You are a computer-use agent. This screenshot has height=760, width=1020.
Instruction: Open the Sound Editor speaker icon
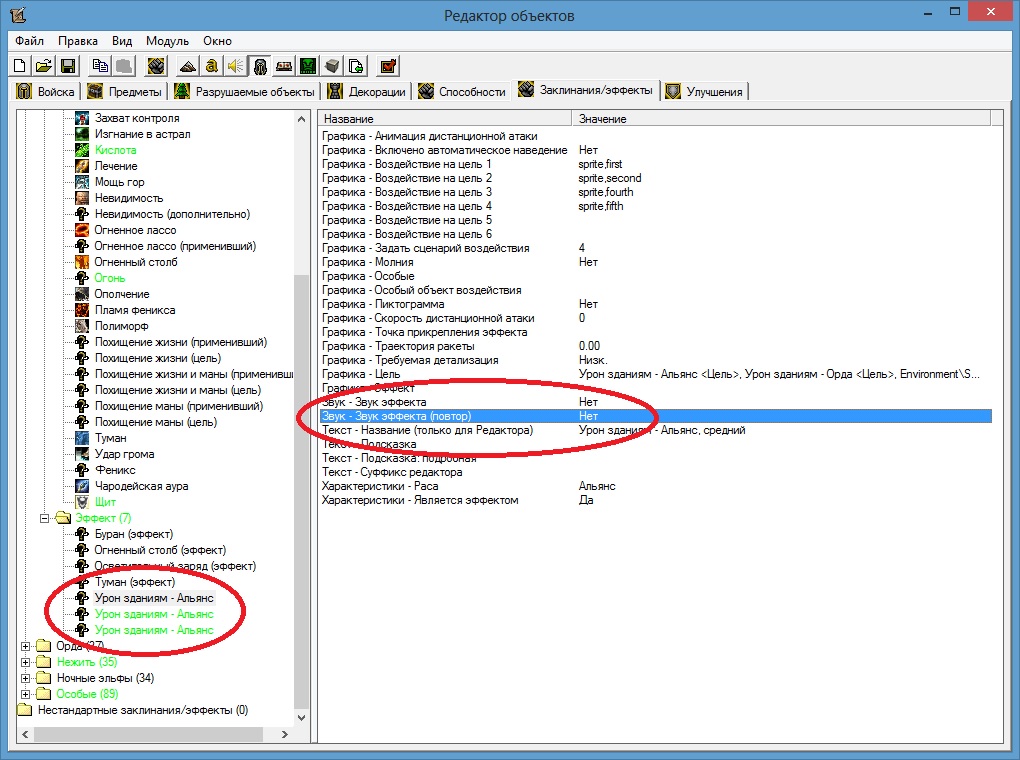pyautogui.click(x=235, y=66)
